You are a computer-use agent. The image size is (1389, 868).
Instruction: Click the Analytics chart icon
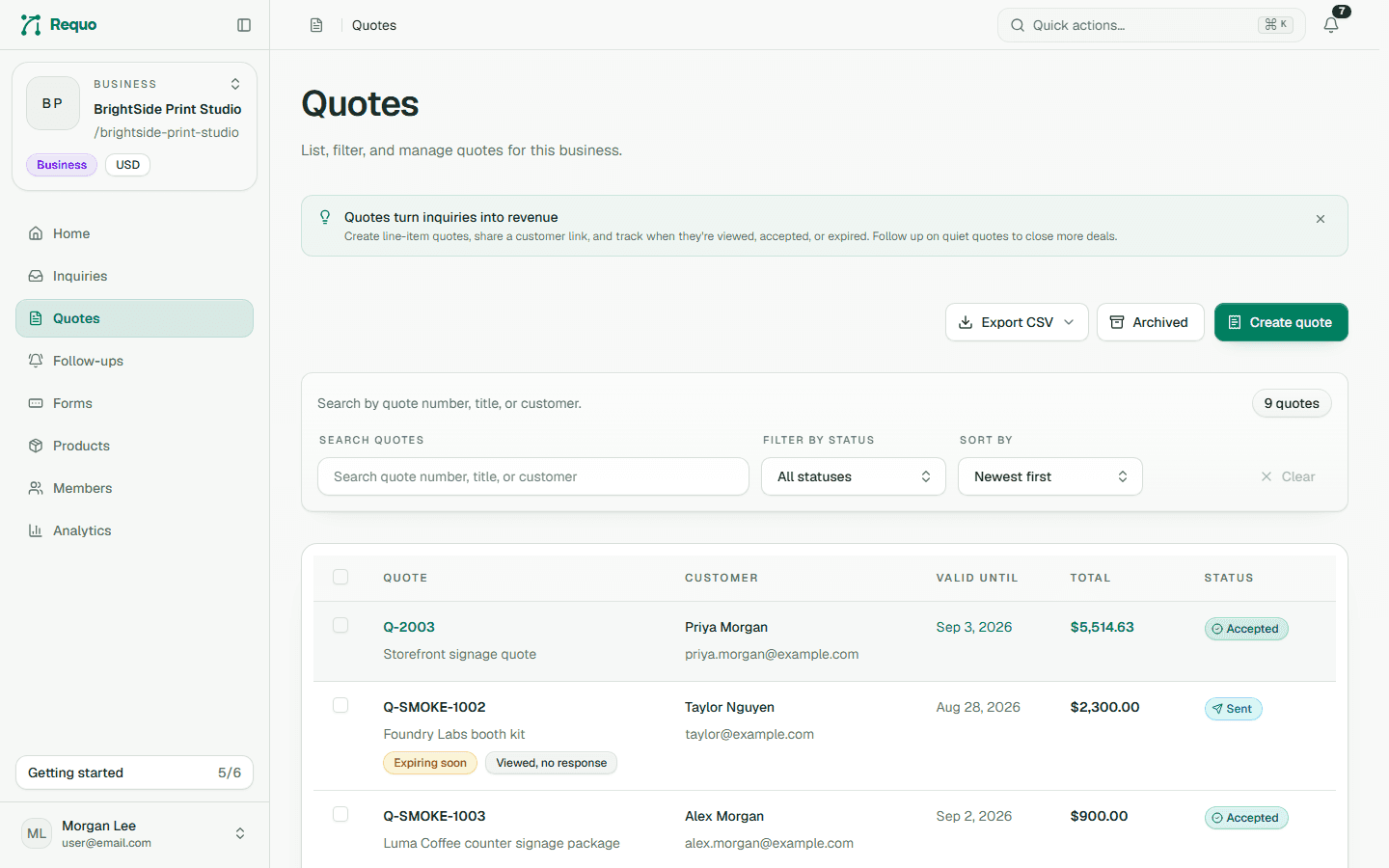click(36, 530)
